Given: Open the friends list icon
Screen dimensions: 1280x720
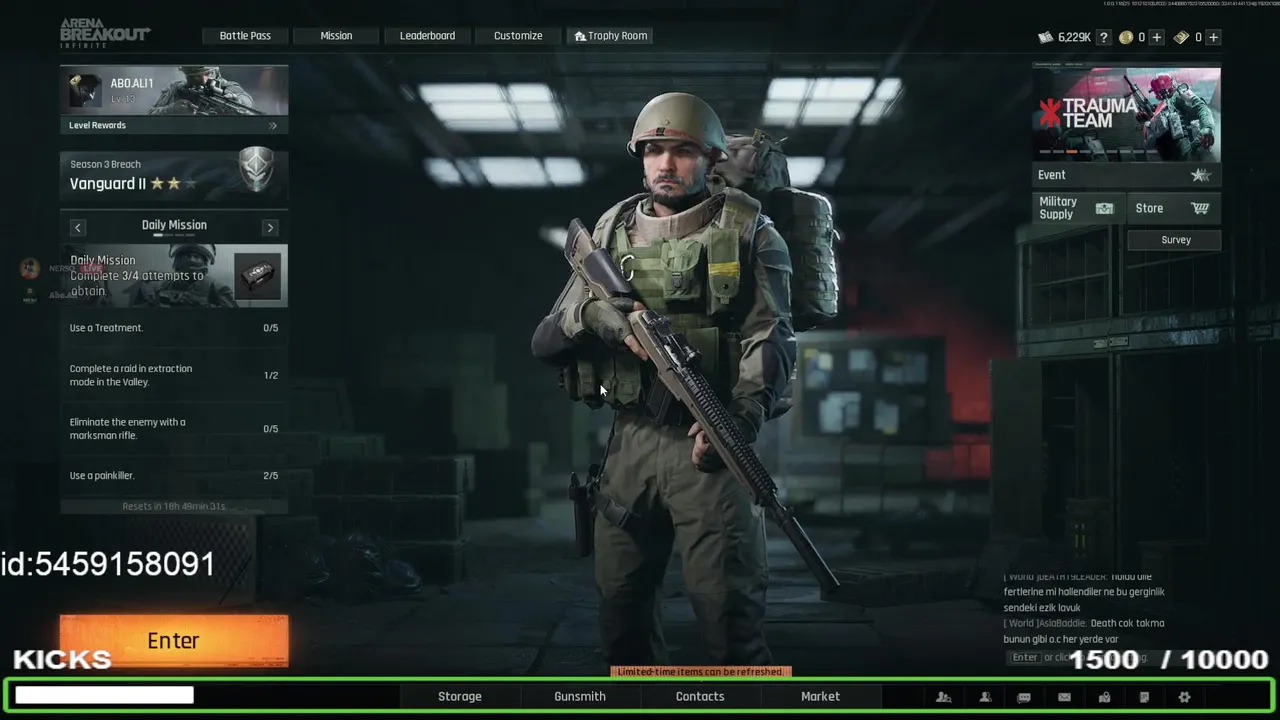Looking at the screenshot, I should 985,697.
